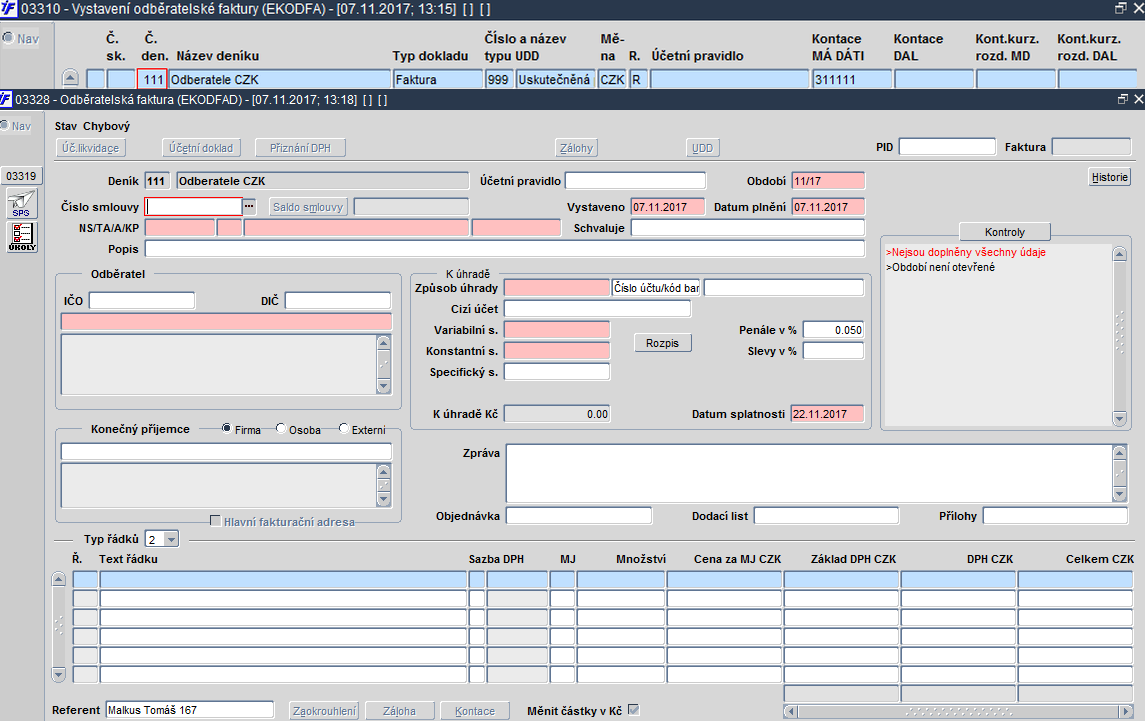Open the Číslo účtu/kód banky selector
This screenshot has width=1145, height=721.
pos(656,288)
